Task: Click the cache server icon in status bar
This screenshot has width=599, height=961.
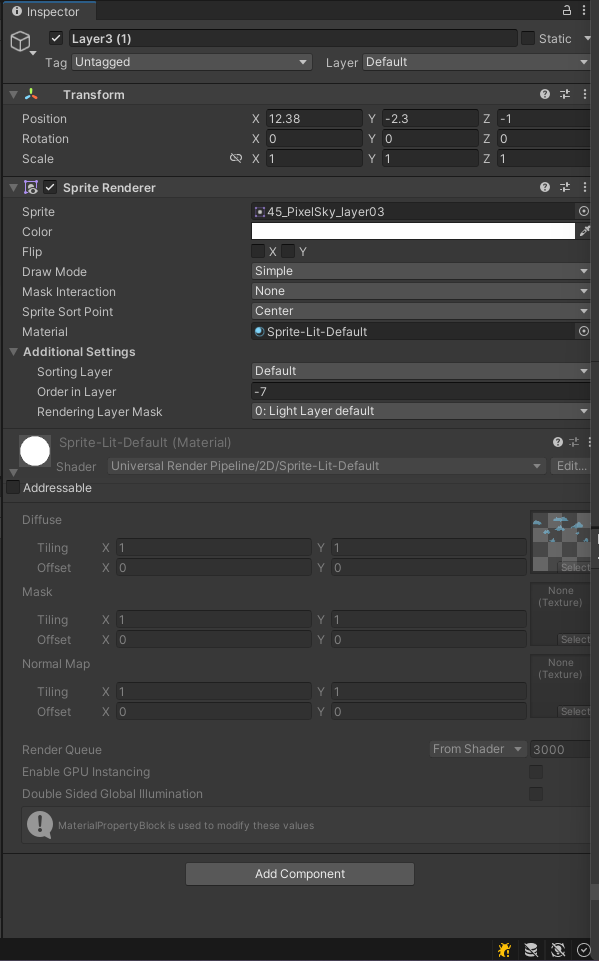Action: (529, 950)
